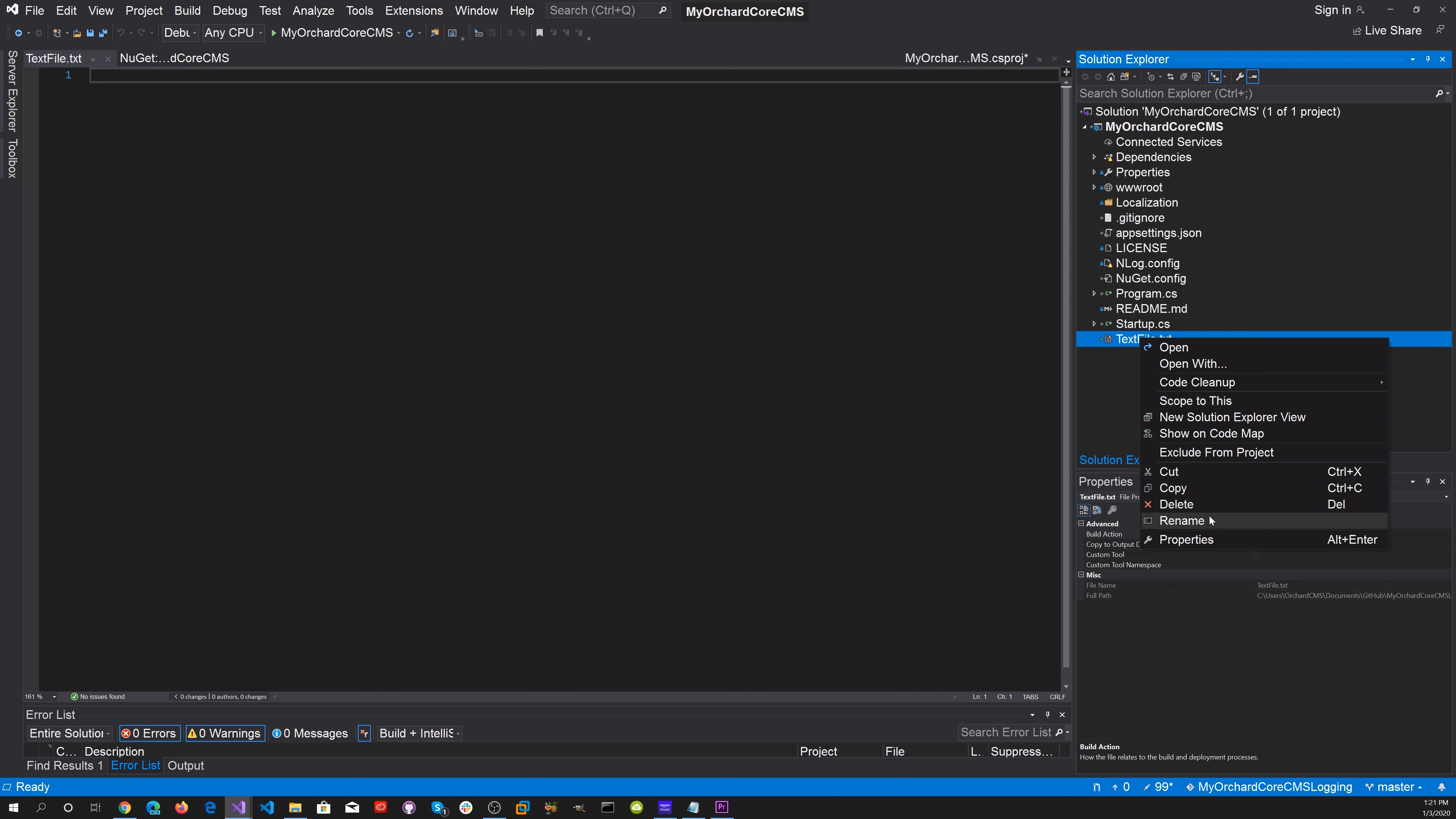This screenshot has width=1456, height=819.
Task: Click the Navigate Backward toolbar icon
Action: click(19, 33)
